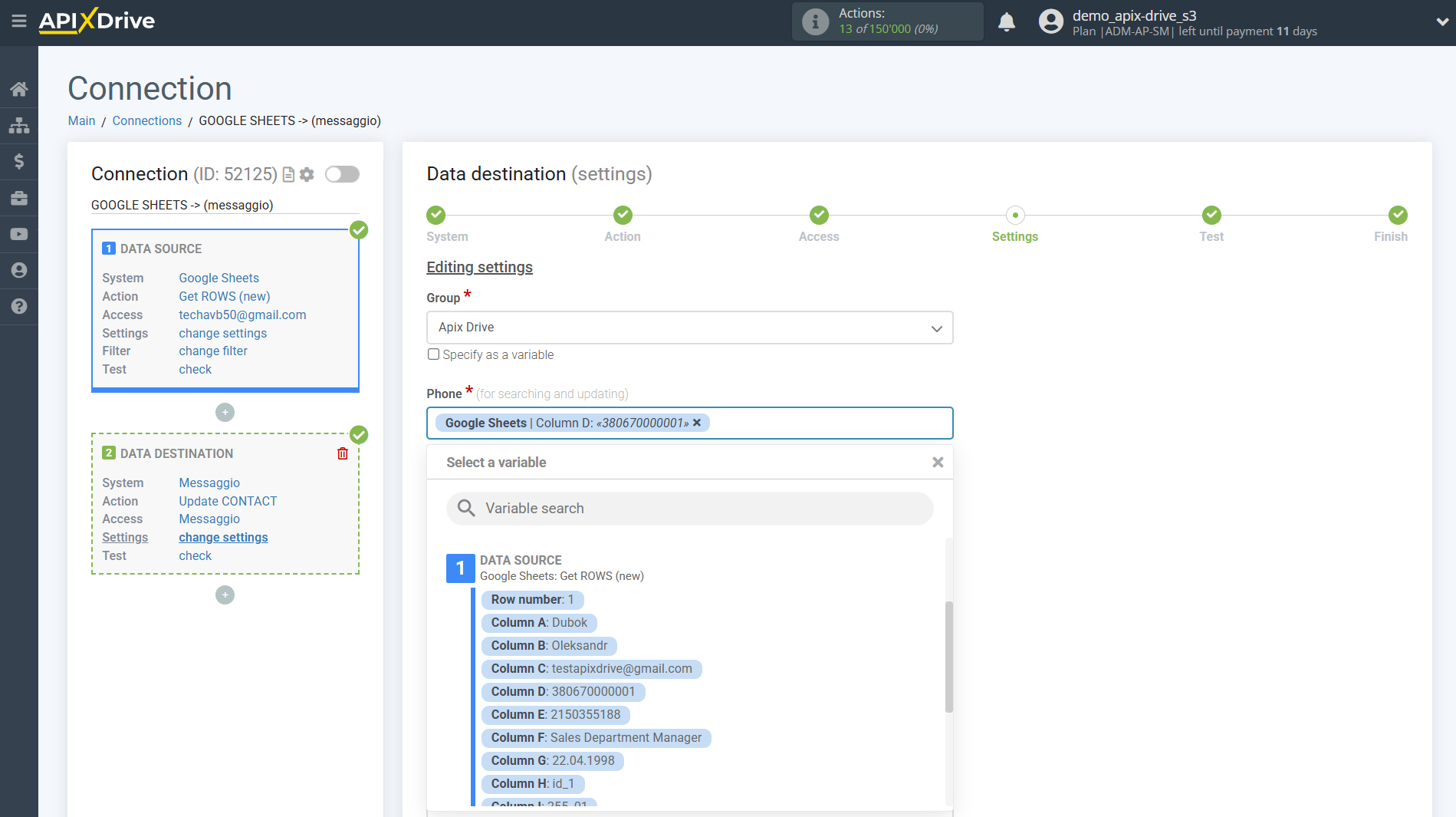The width and height of the screenshot is (1456, 817).
Task: Click the Editing settings heading
Action: (479, 267)
